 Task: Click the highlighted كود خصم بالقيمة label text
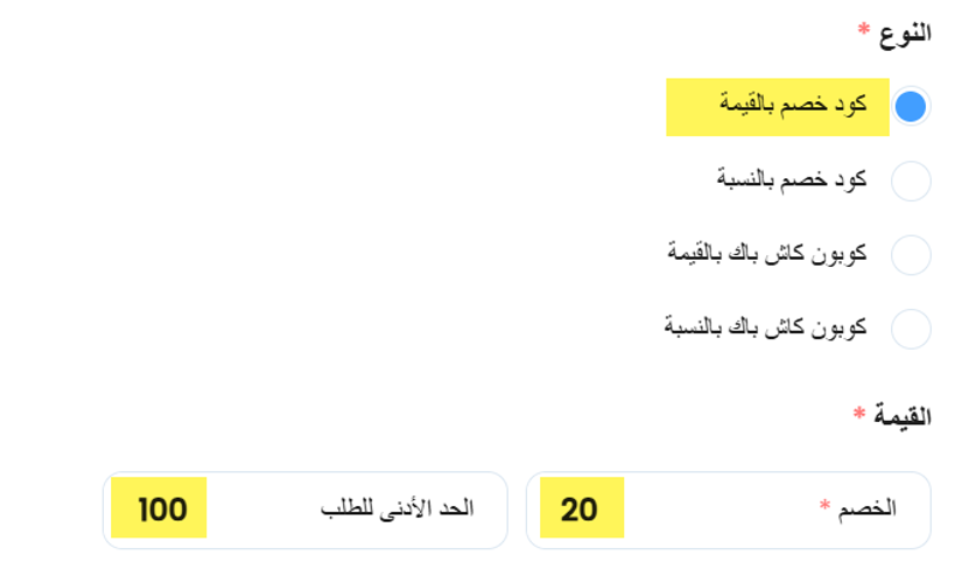[793, 103]
